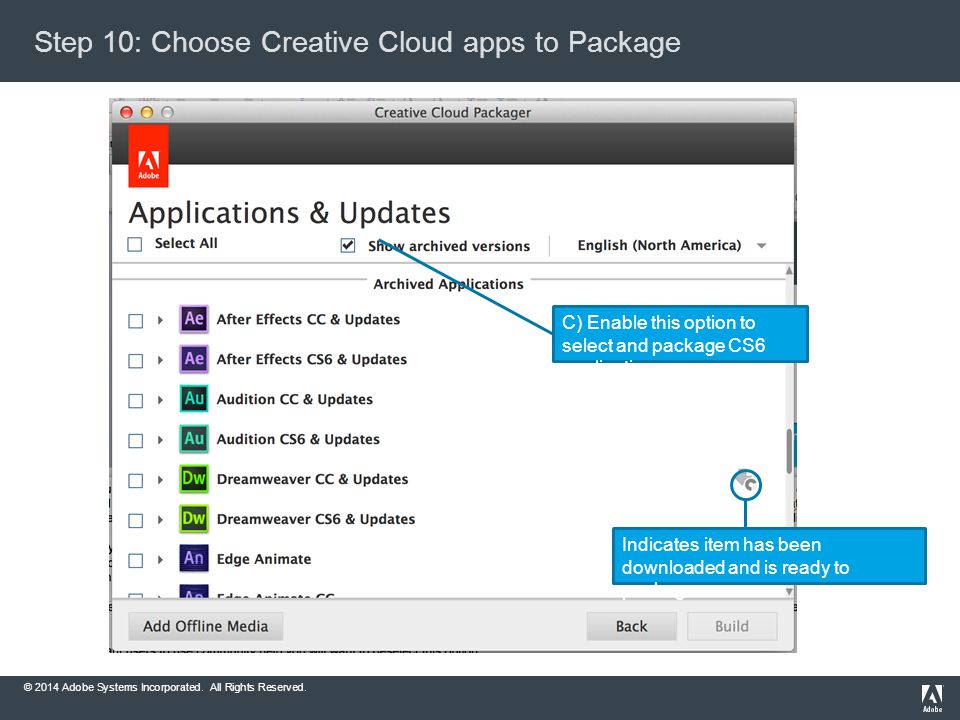The width and height of the screenshot is (960, 720).
Task: Click the Back button
Action: point(631,626)
